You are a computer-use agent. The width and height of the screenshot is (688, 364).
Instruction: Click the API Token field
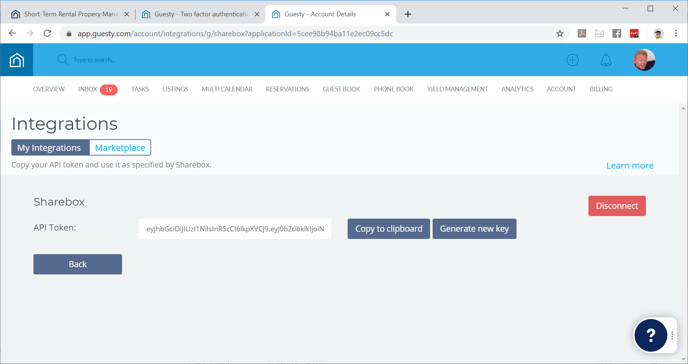[235, 229]
